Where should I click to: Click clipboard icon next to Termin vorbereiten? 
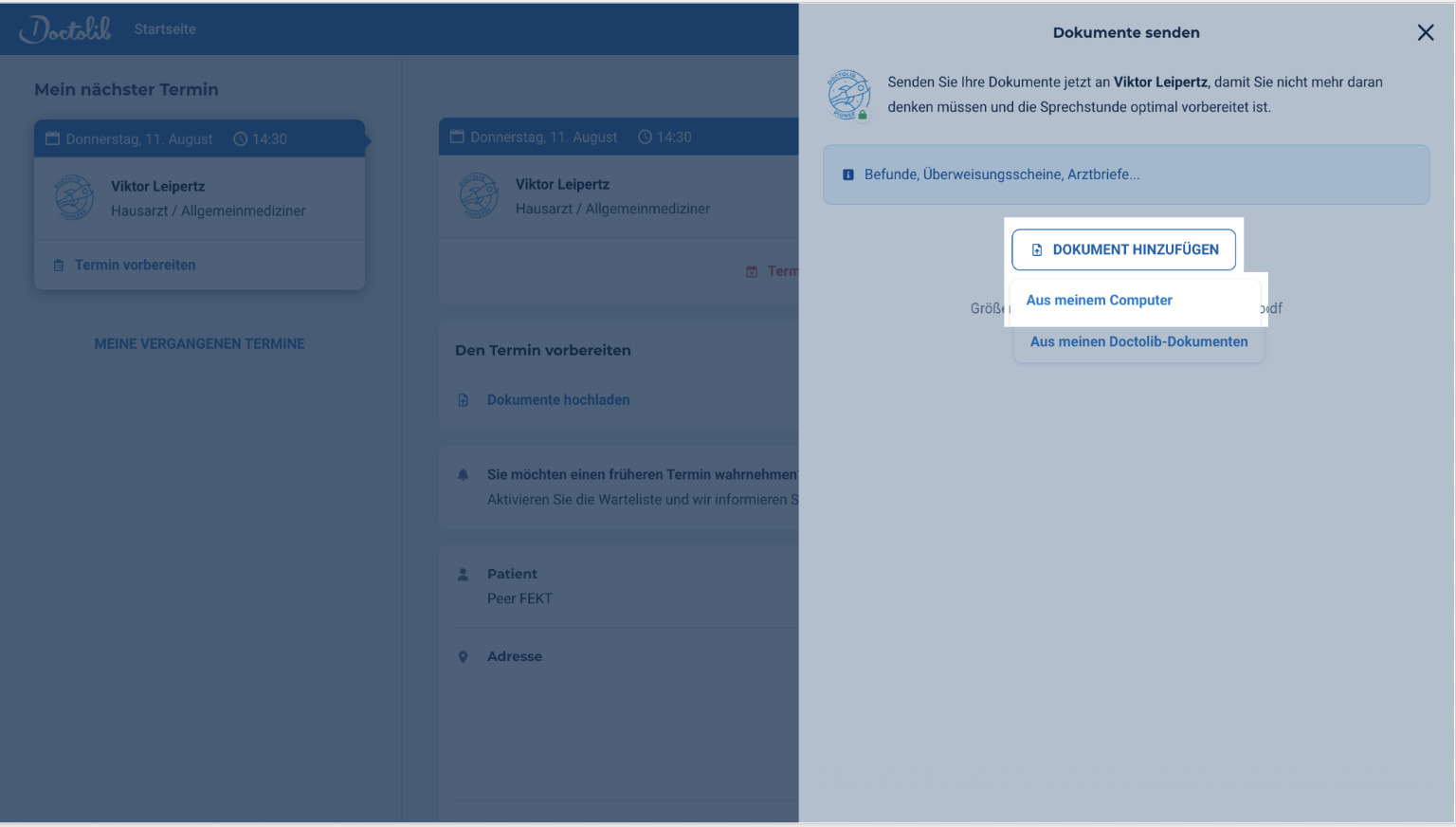(59, 266)
